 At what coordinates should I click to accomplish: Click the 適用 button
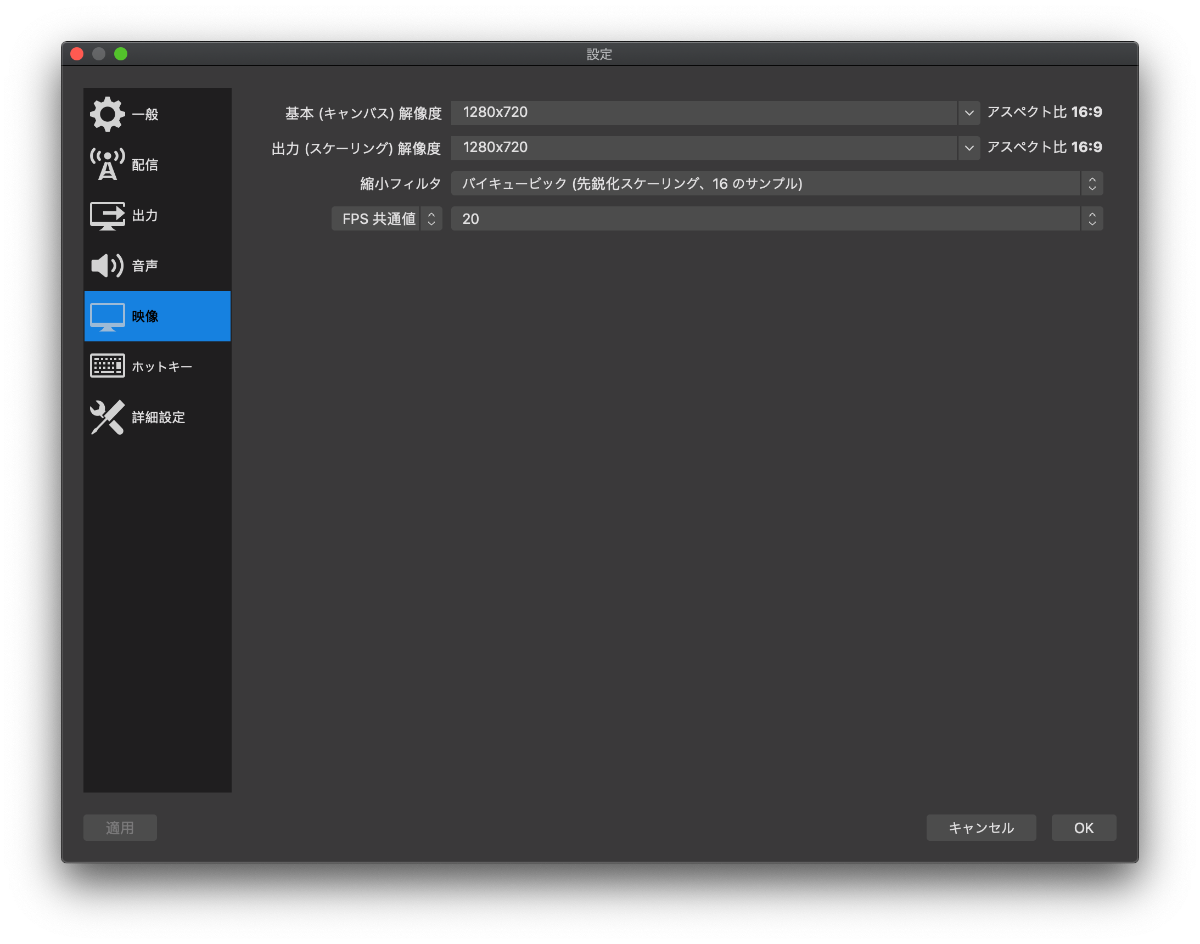point(120,828)
